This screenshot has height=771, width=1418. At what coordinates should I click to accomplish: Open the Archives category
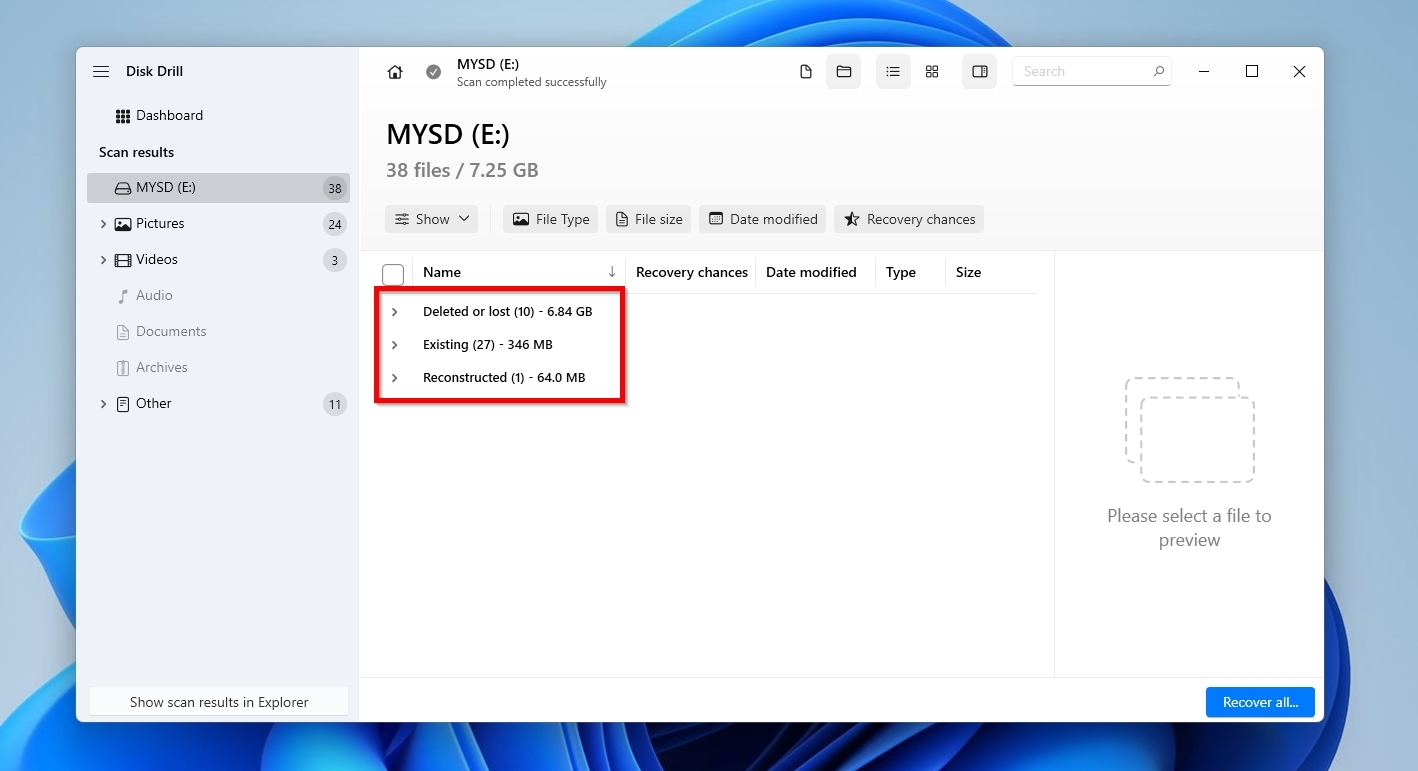[218, 368]
